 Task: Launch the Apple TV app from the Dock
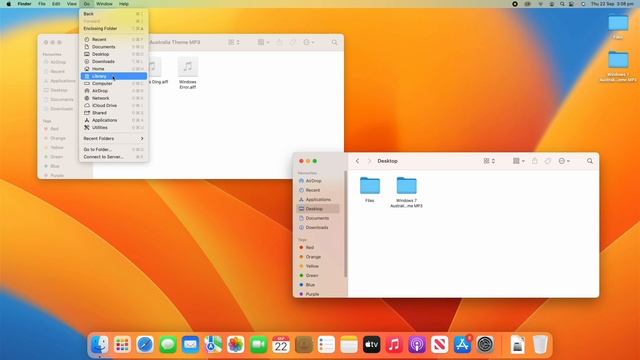coord(371,345)
